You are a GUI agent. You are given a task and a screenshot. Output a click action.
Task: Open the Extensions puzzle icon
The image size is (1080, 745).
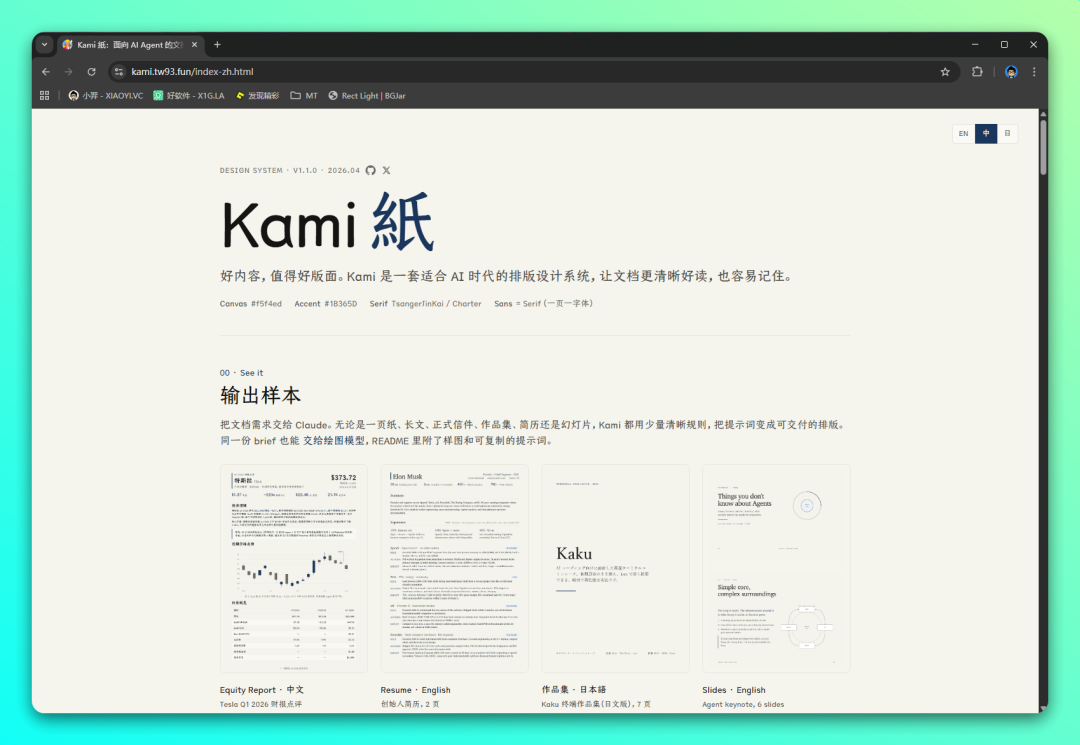977,72
